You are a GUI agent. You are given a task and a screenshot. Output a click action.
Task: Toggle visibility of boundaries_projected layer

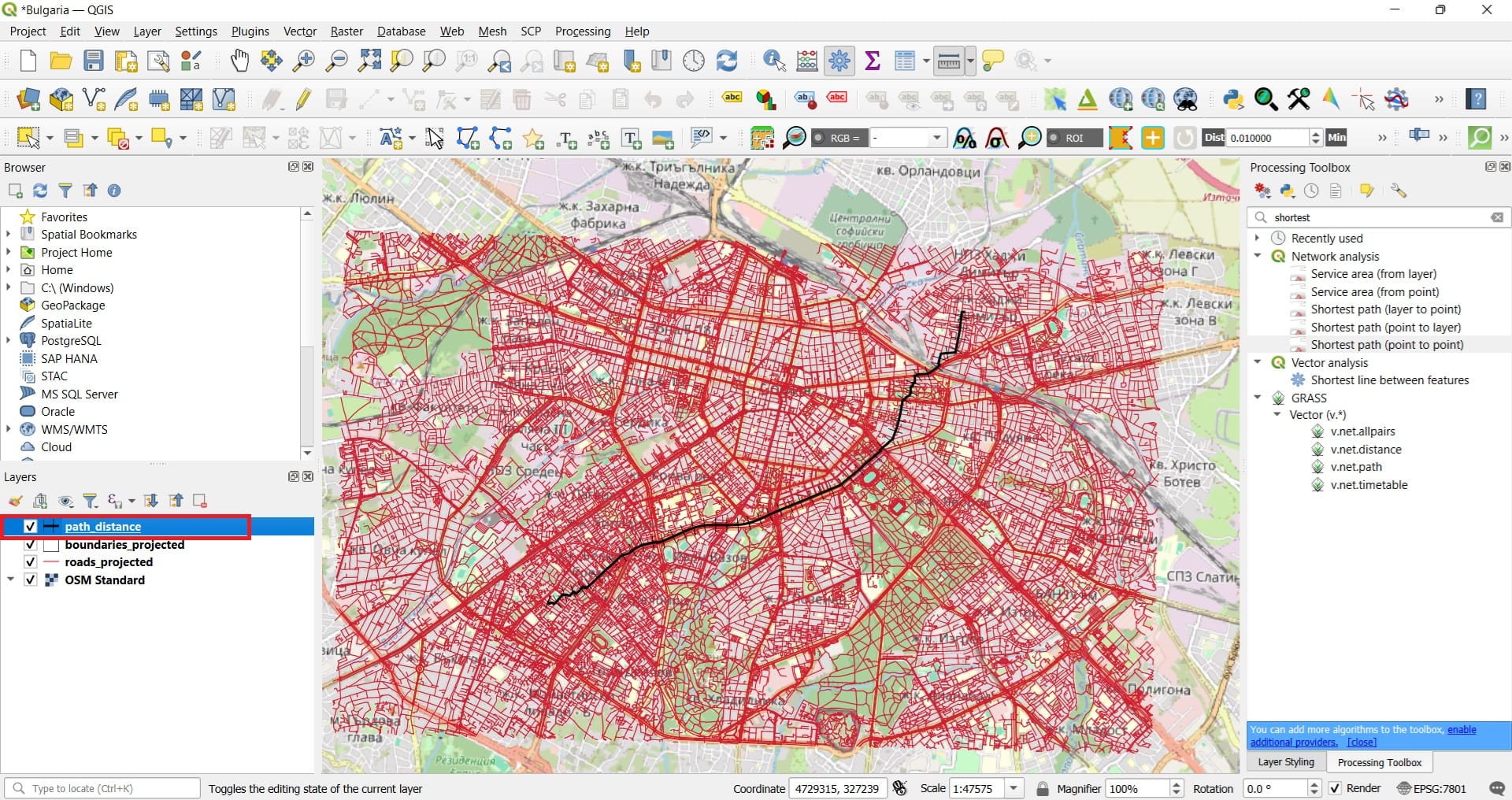[31, 545]
